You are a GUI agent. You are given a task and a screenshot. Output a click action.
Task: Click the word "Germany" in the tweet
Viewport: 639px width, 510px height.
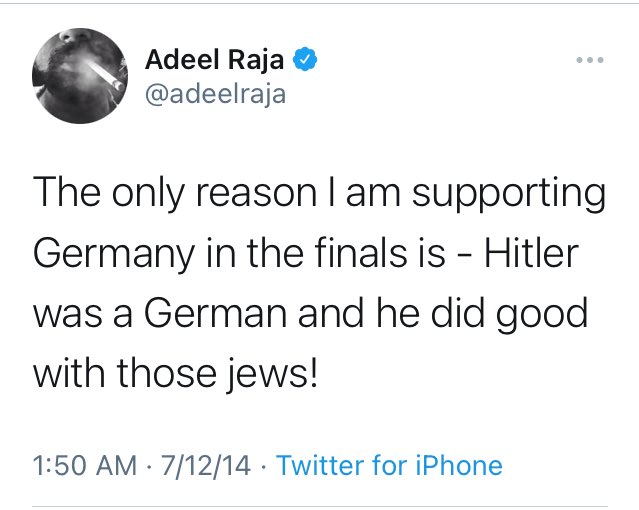111,253
